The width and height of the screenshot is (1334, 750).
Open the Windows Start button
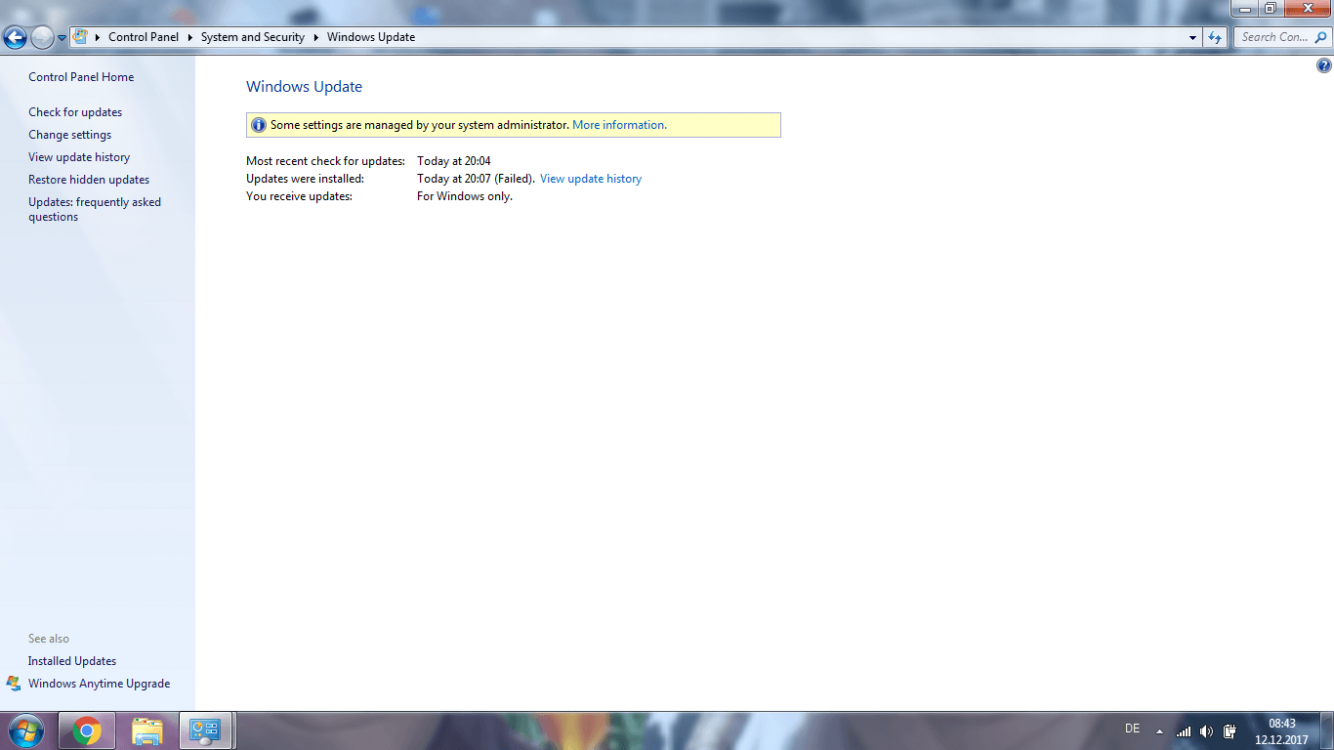[26, 731]
